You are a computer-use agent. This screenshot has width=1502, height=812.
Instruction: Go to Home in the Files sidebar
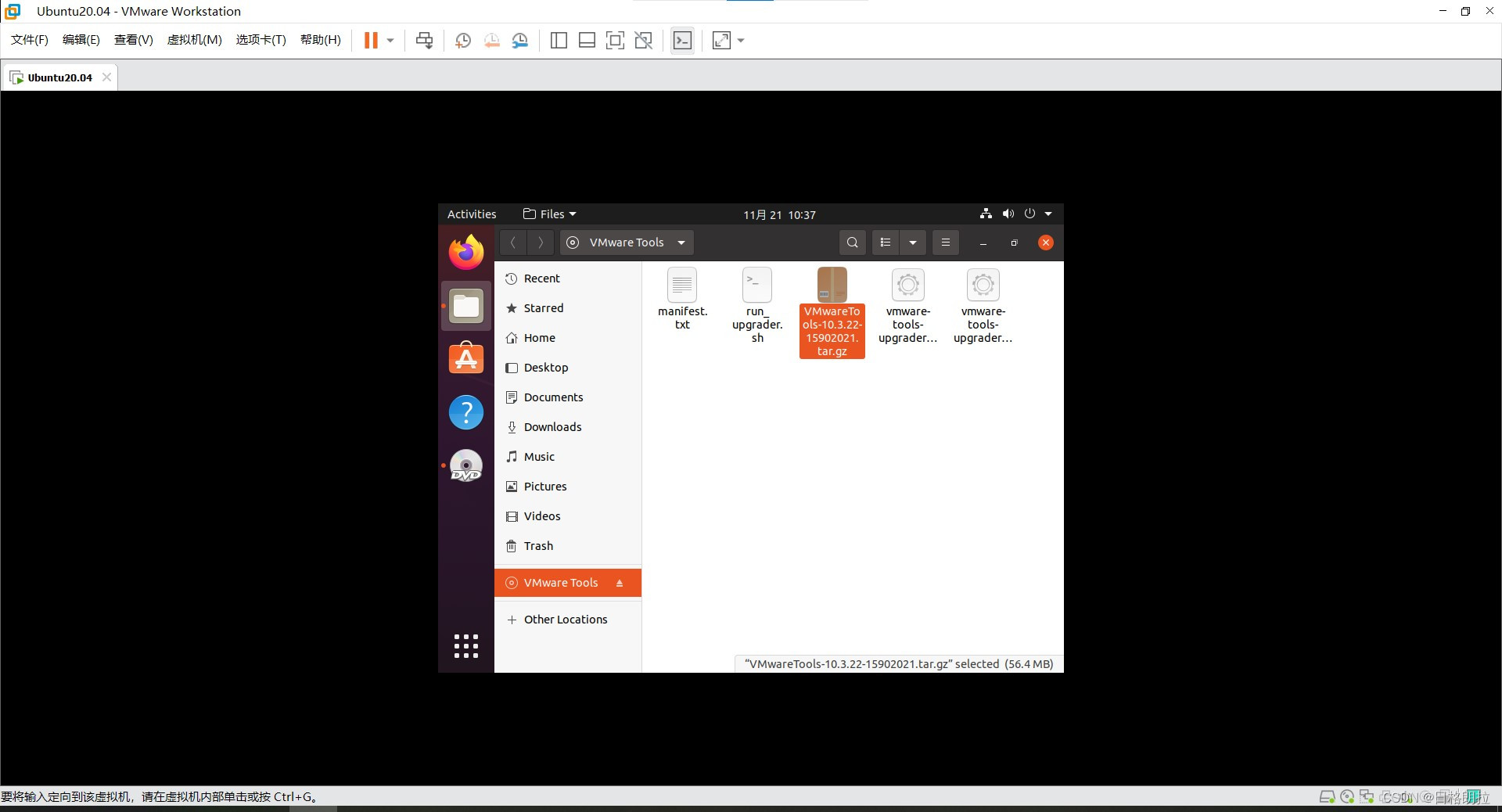click(x=568, y=338)
